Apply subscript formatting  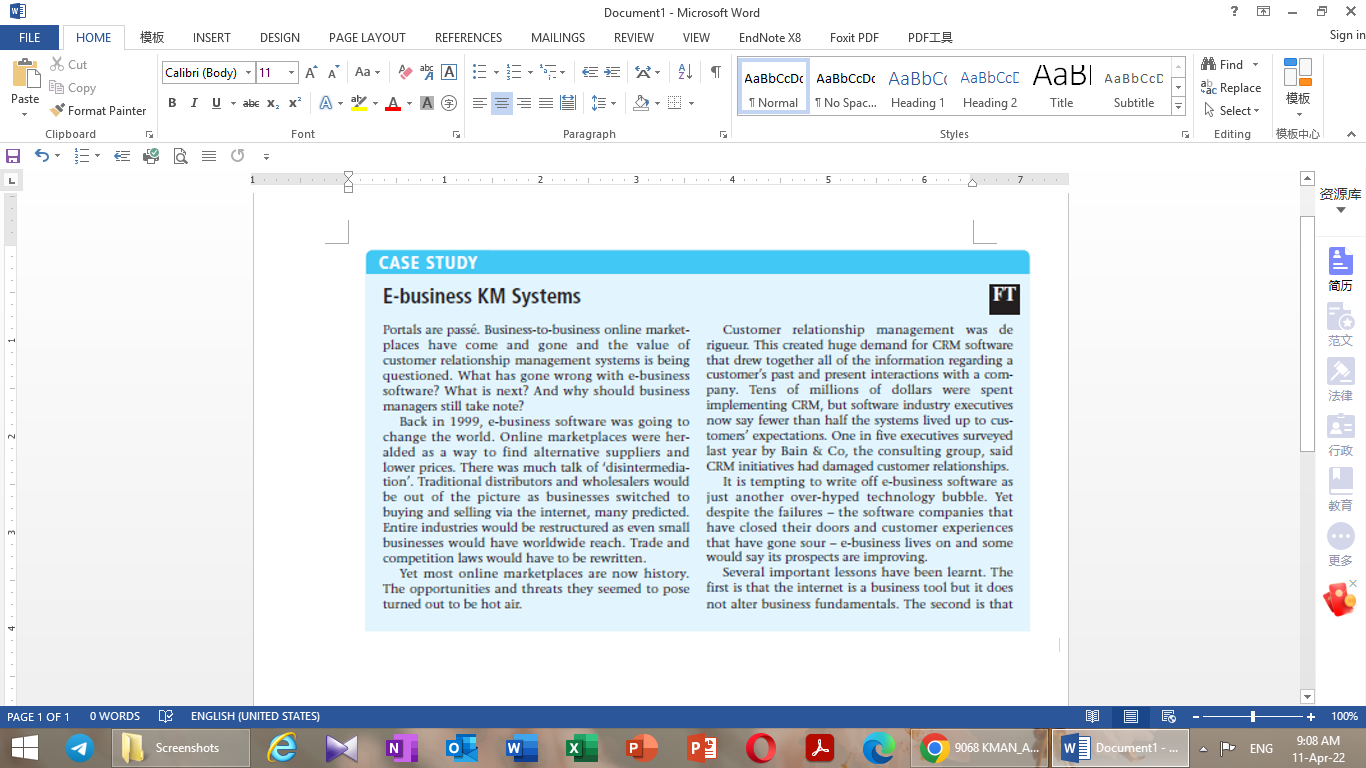click(272, 103)
